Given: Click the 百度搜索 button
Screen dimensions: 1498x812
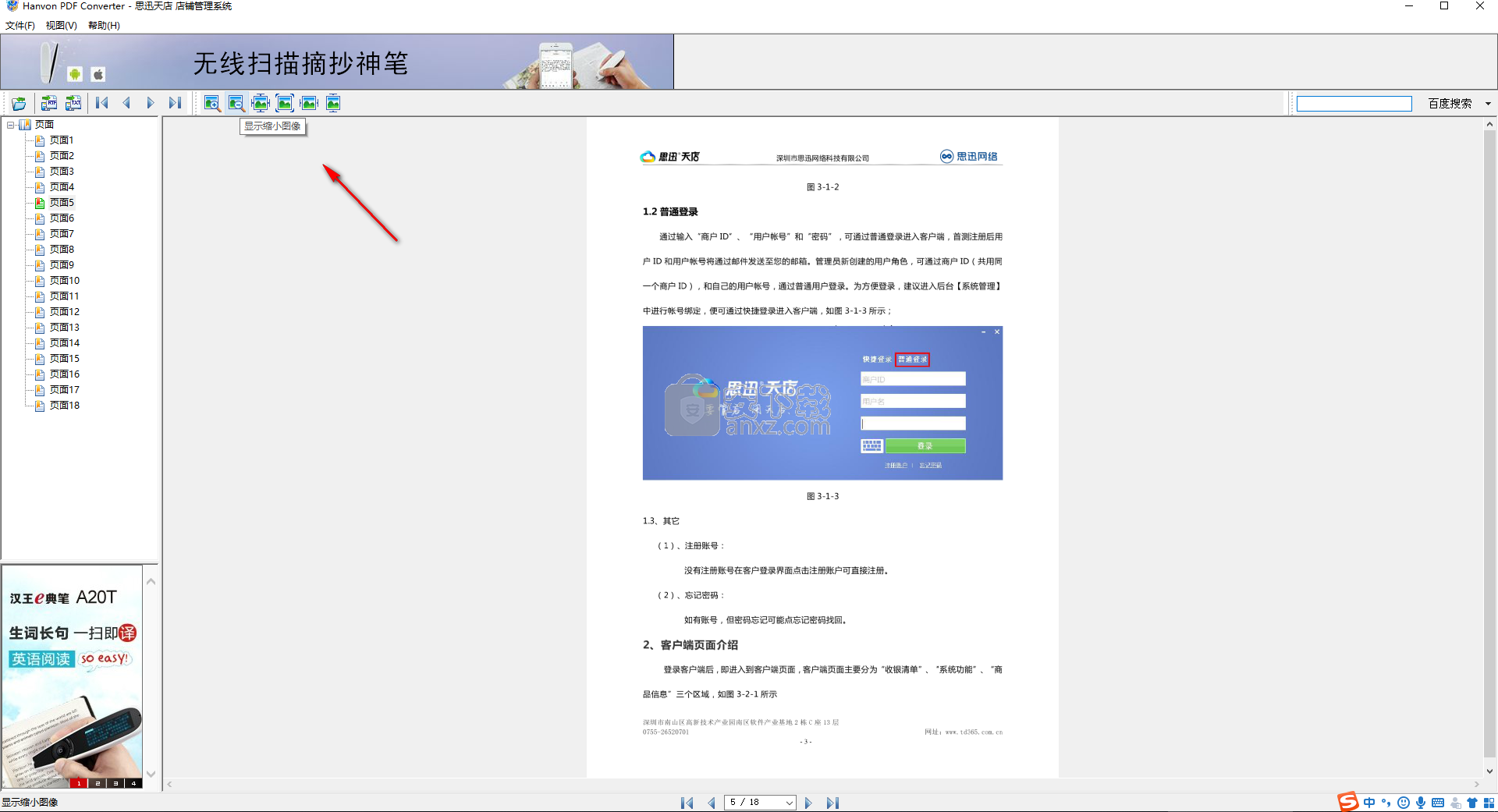Looking at the screenshot, I should click(x=1450, y=104).
